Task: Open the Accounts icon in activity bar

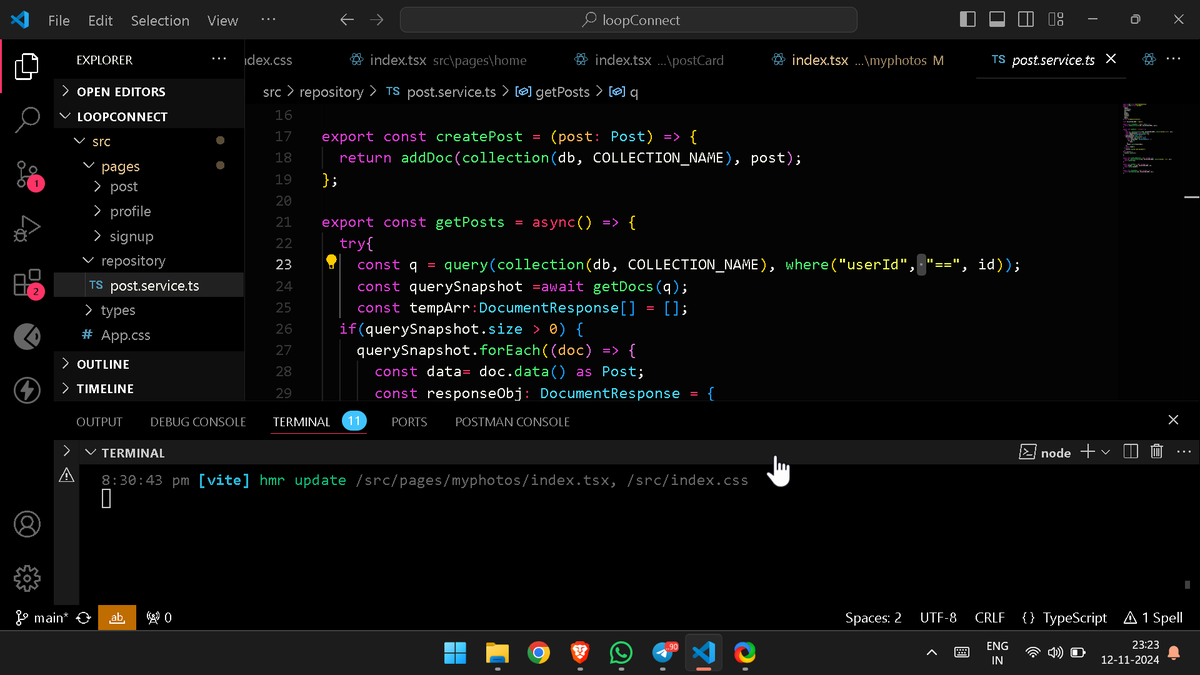Action: (27, 523)
